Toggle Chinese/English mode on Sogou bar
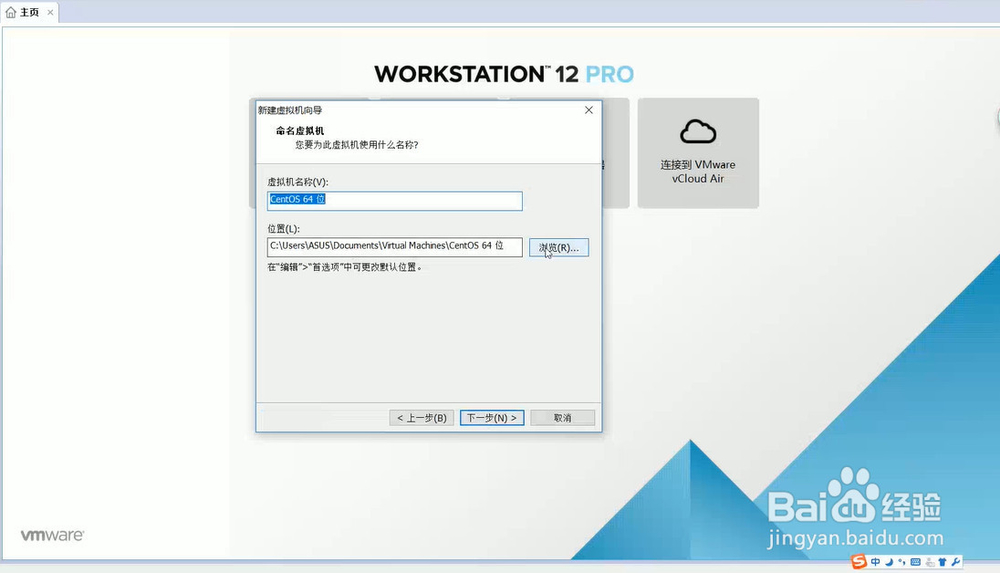The image size is (1000, 573). (x=875, y=562)
